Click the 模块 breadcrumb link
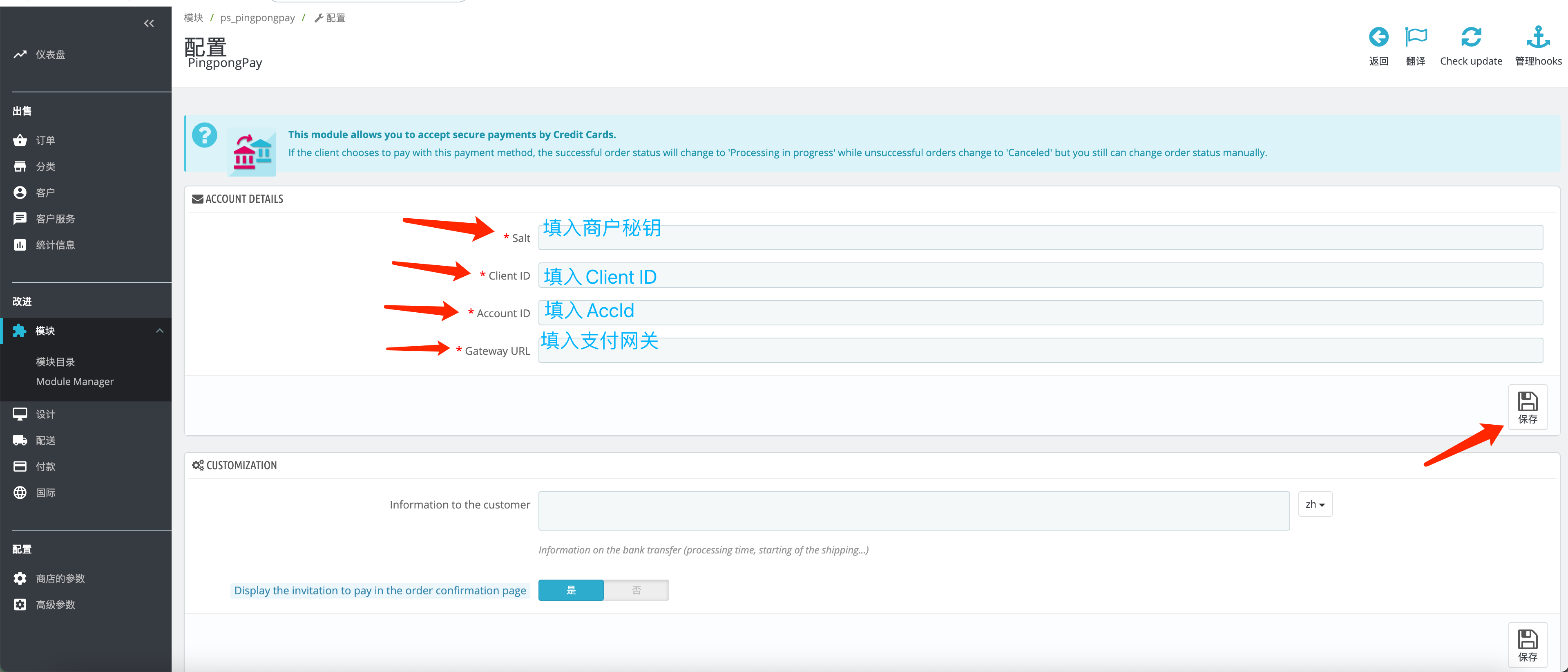The image size is (1568, 672). point(194,18)
